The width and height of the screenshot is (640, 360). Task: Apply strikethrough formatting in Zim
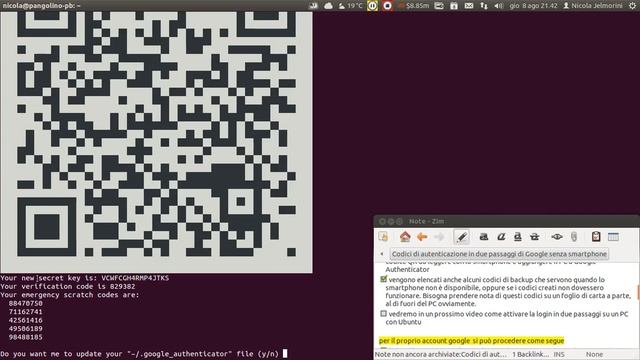coord(534,237)
